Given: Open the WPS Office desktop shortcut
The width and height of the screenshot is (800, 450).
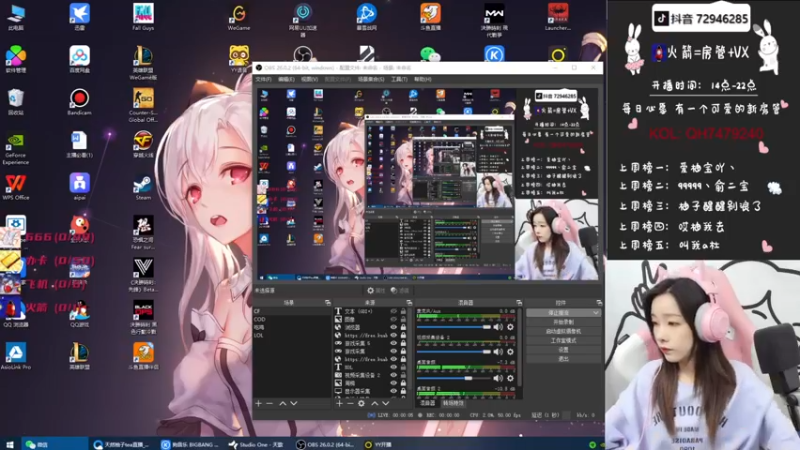Looking at the screenshot, I should (16, 187).
